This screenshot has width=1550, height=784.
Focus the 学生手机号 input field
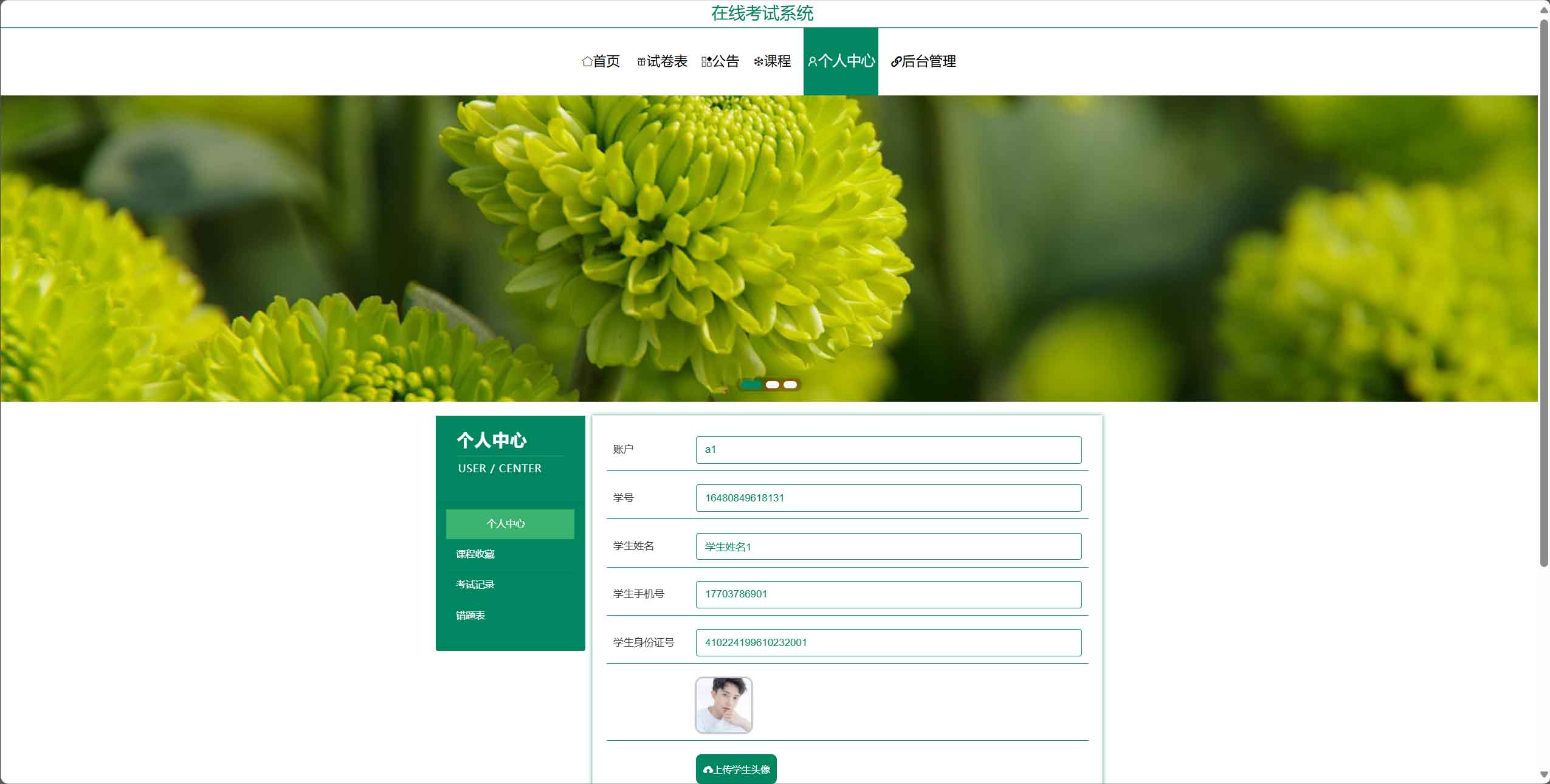pos(889,594)
